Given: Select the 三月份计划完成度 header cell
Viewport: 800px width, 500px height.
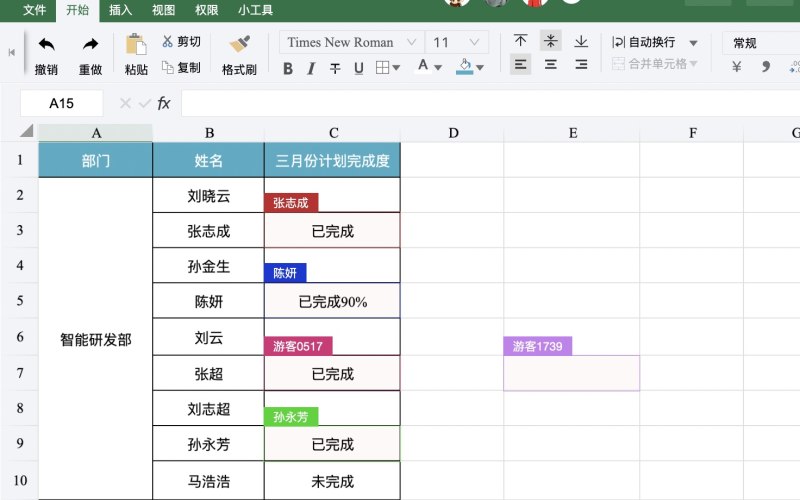Looking at the screenshot, I should pos(333,160).
